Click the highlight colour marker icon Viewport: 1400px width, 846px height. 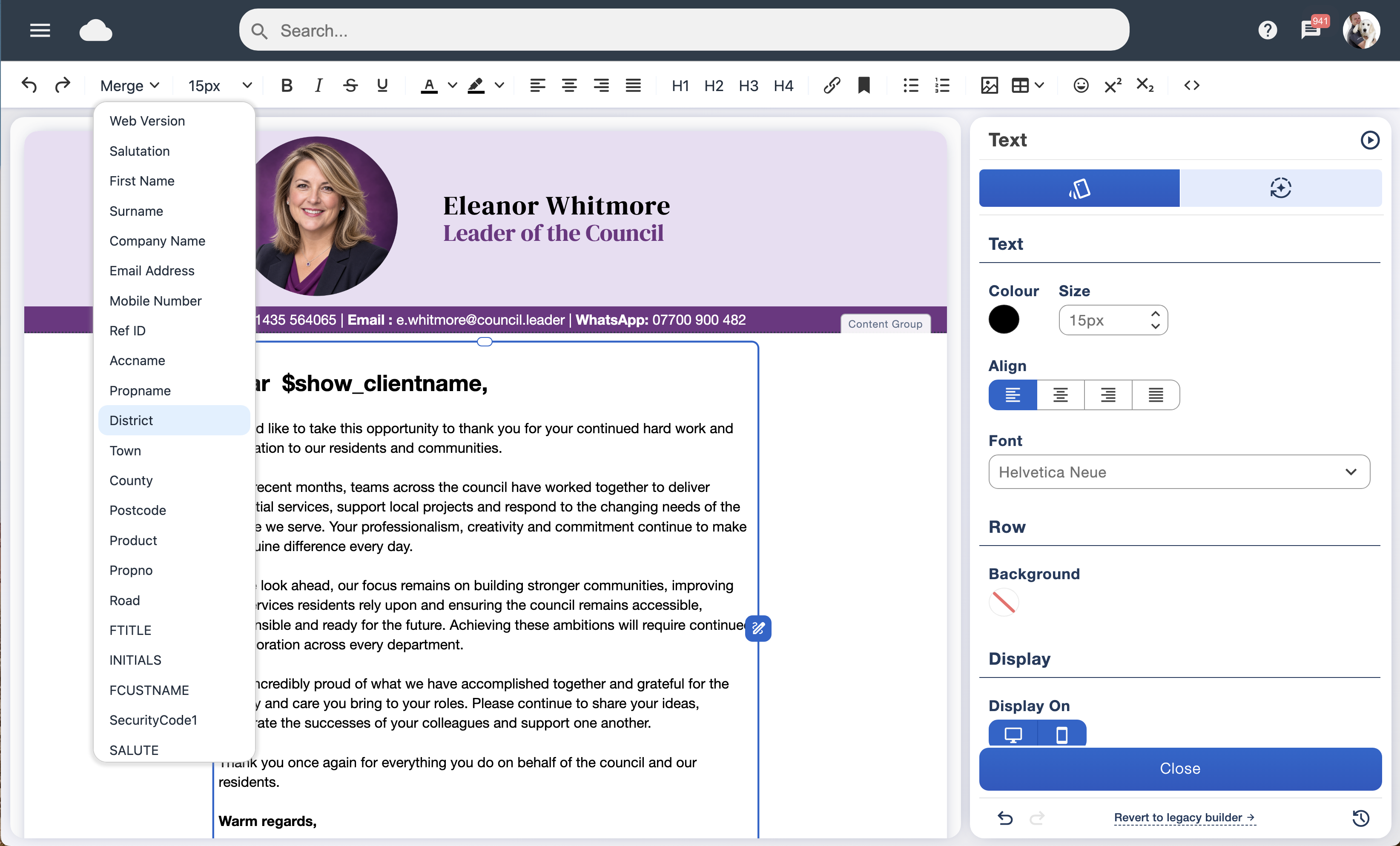(476, 85)
